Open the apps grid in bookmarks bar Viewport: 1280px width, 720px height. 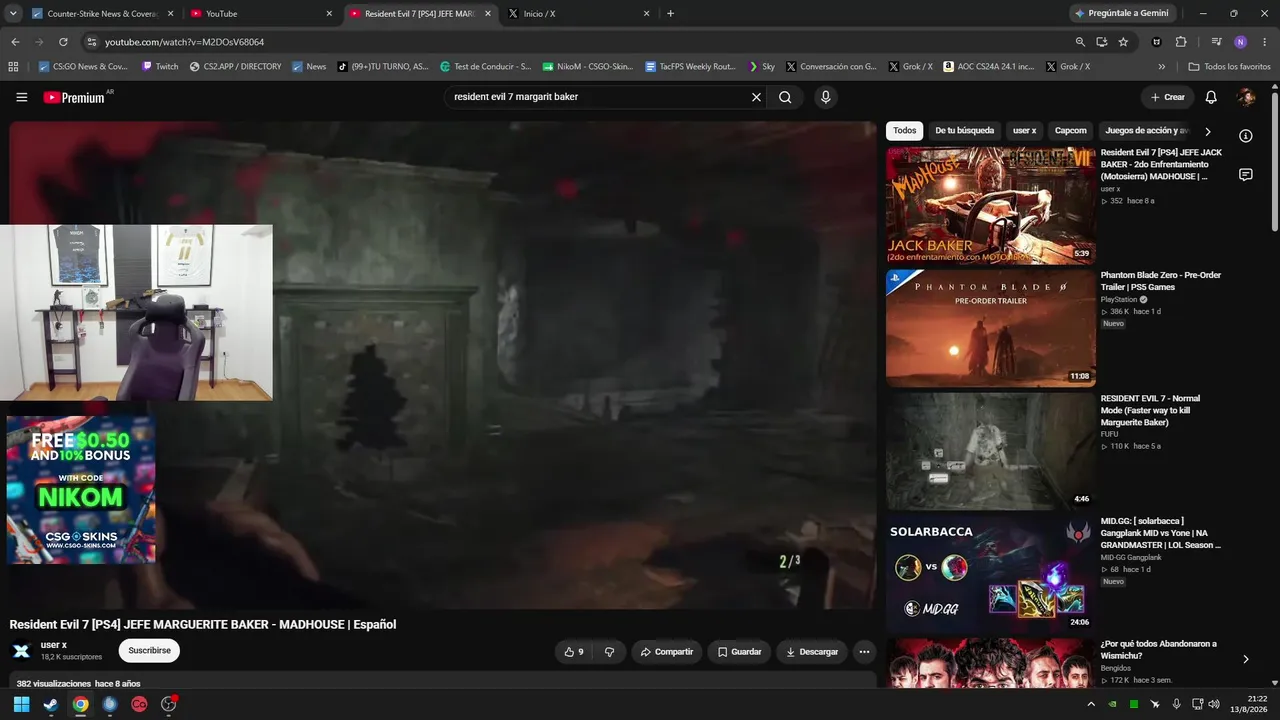(13, 66)
